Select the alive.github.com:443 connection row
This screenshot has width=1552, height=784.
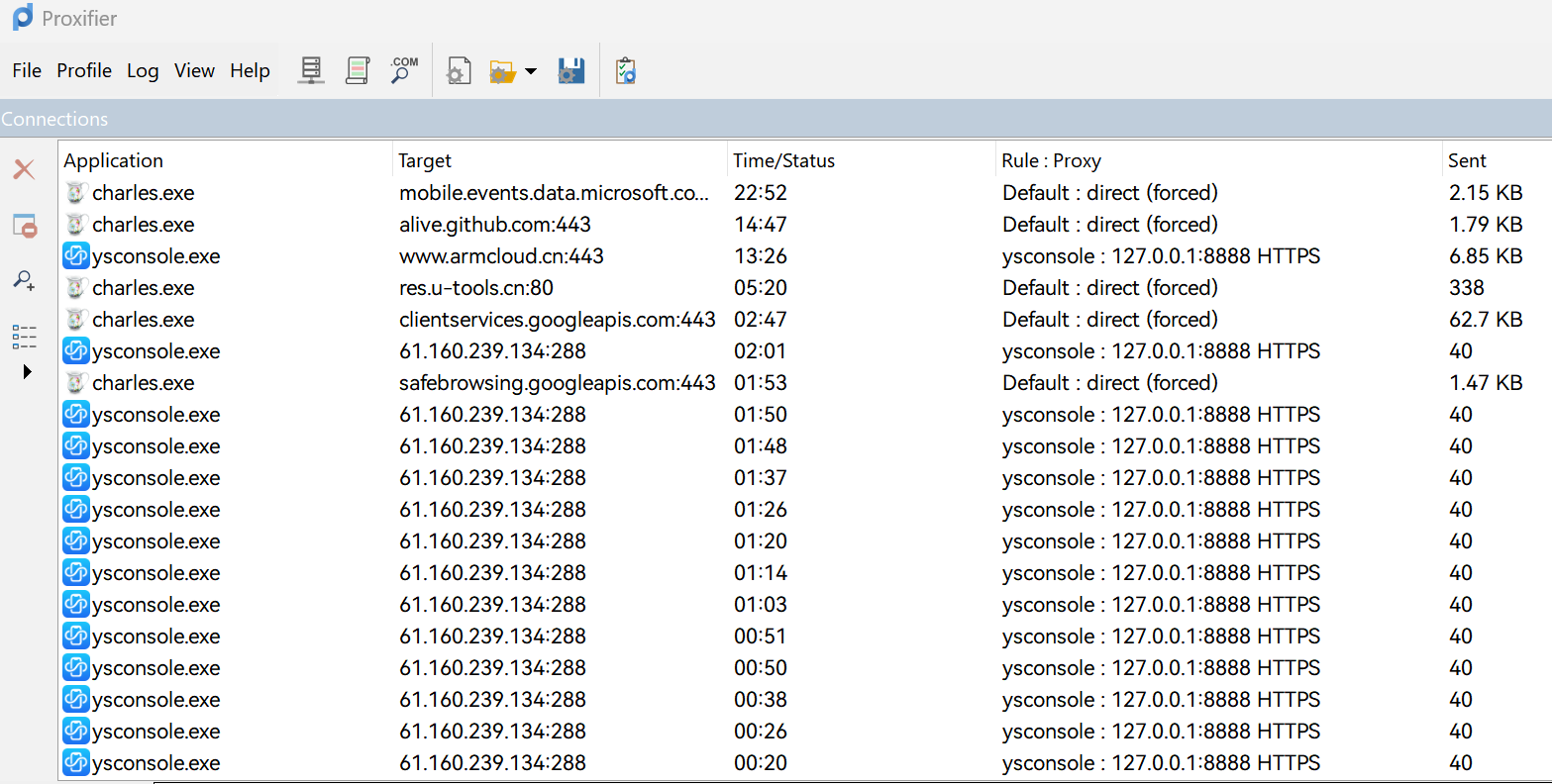tap(495, 225)
